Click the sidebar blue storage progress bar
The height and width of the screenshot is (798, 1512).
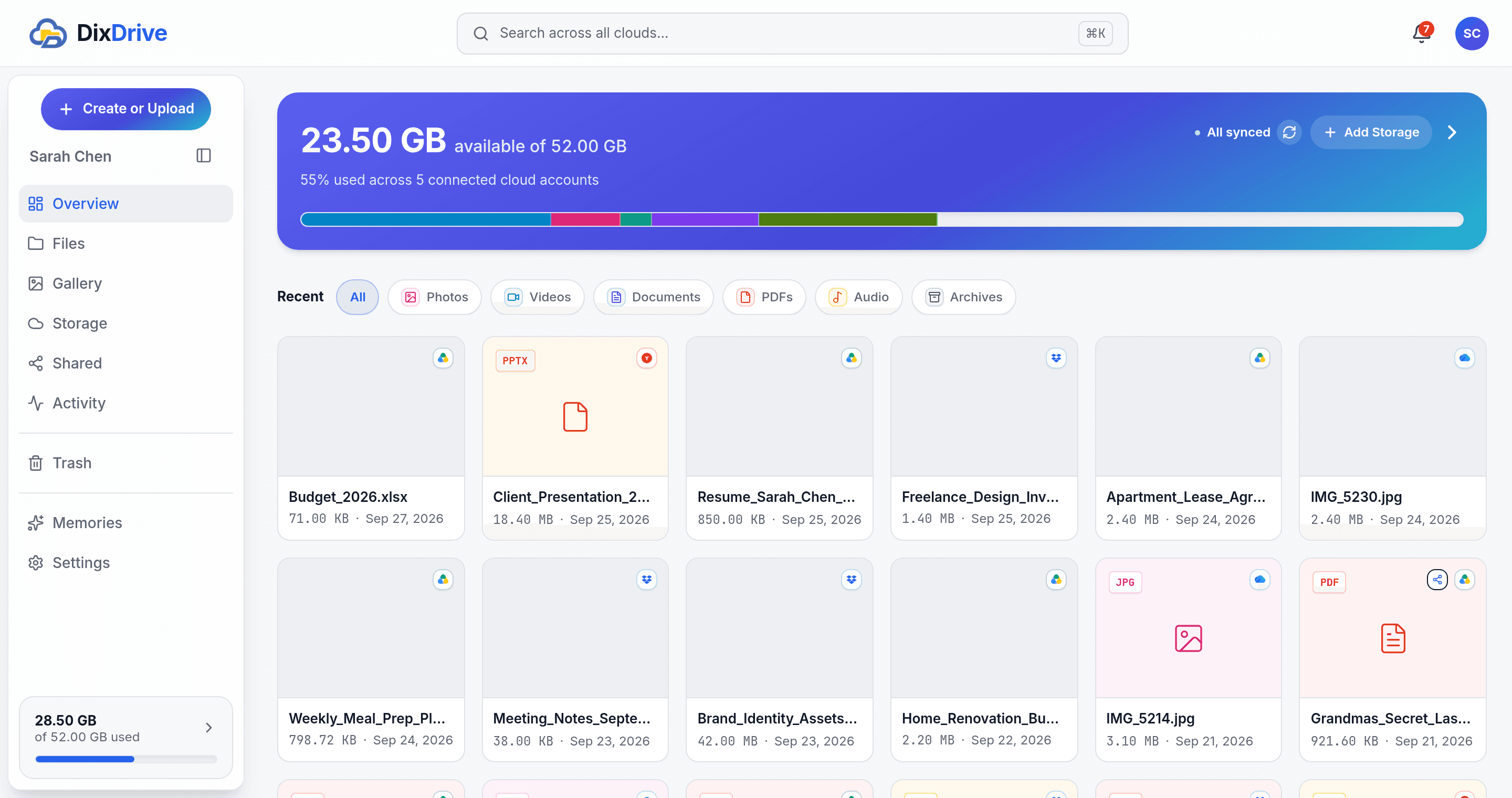pyautogui.click(x=125, y=759)
